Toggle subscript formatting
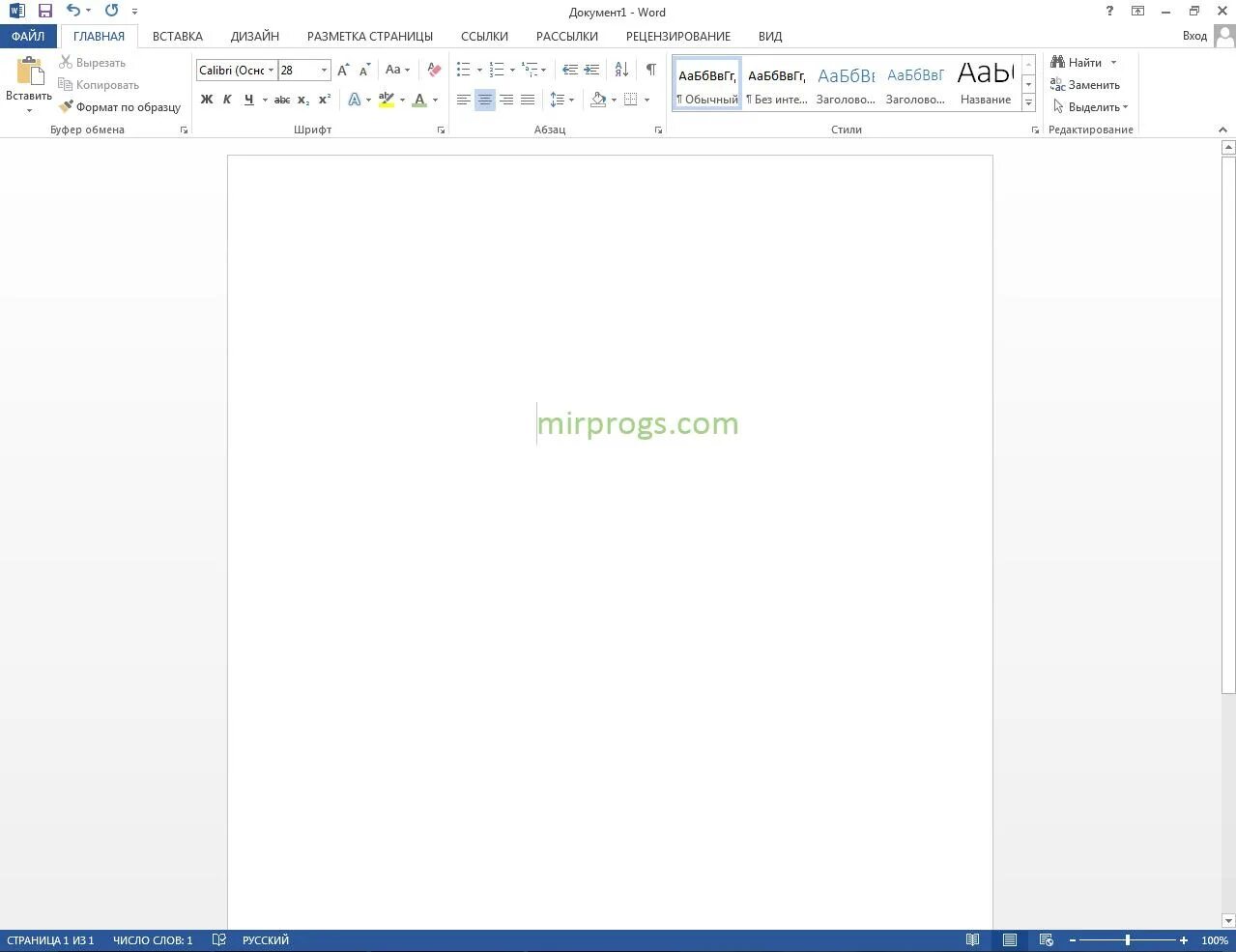Viewport: 1236px width, 952px height. tap(303, 100)
